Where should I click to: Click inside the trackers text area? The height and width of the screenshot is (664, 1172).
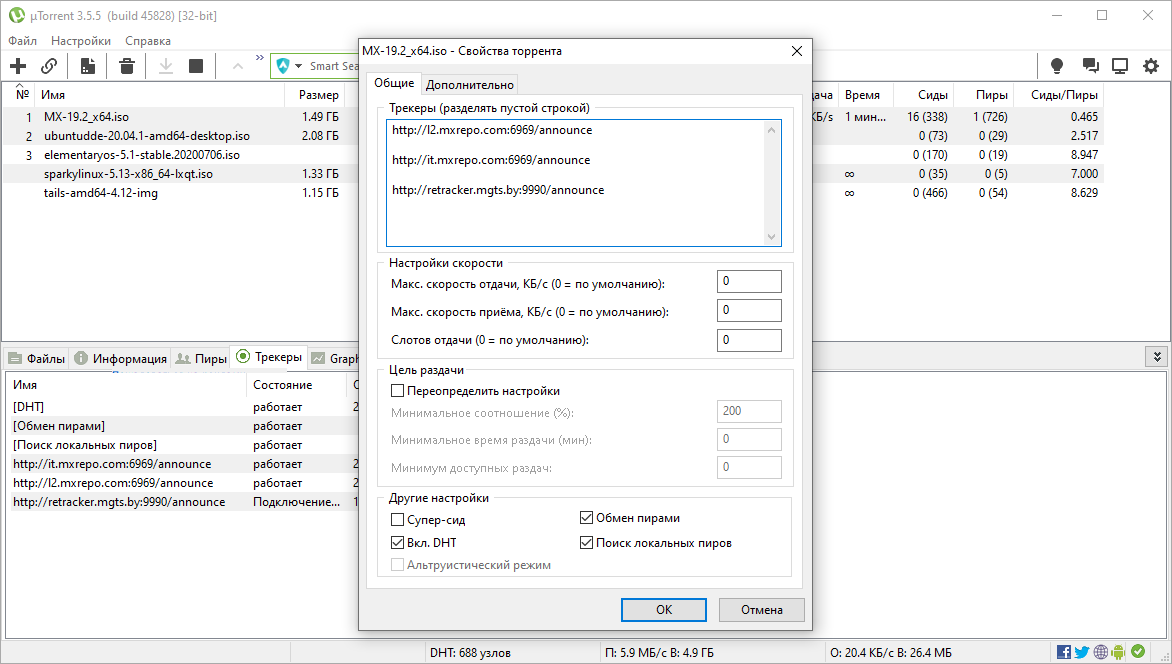(575, 183)
